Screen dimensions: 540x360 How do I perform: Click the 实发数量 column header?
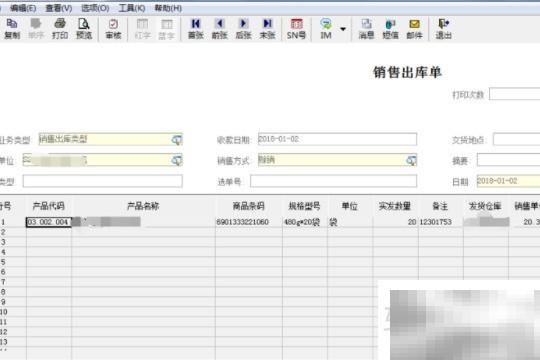pyautogui.click(x=395, y=206)
